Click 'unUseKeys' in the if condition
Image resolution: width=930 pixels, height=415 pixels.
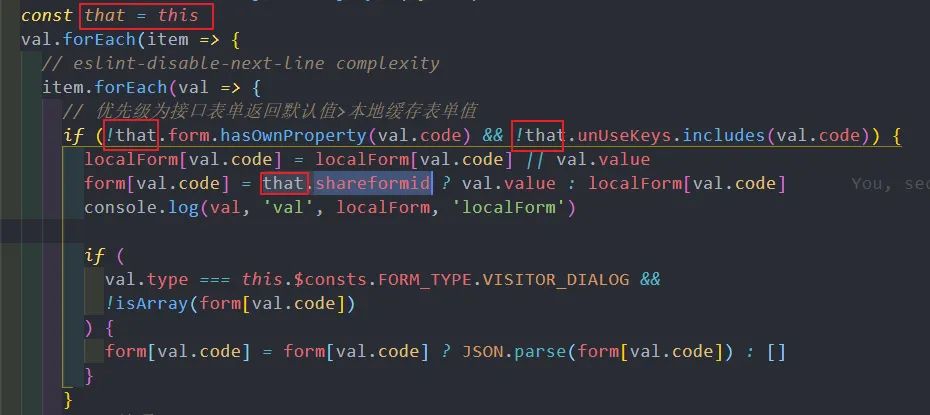point(625,136)
